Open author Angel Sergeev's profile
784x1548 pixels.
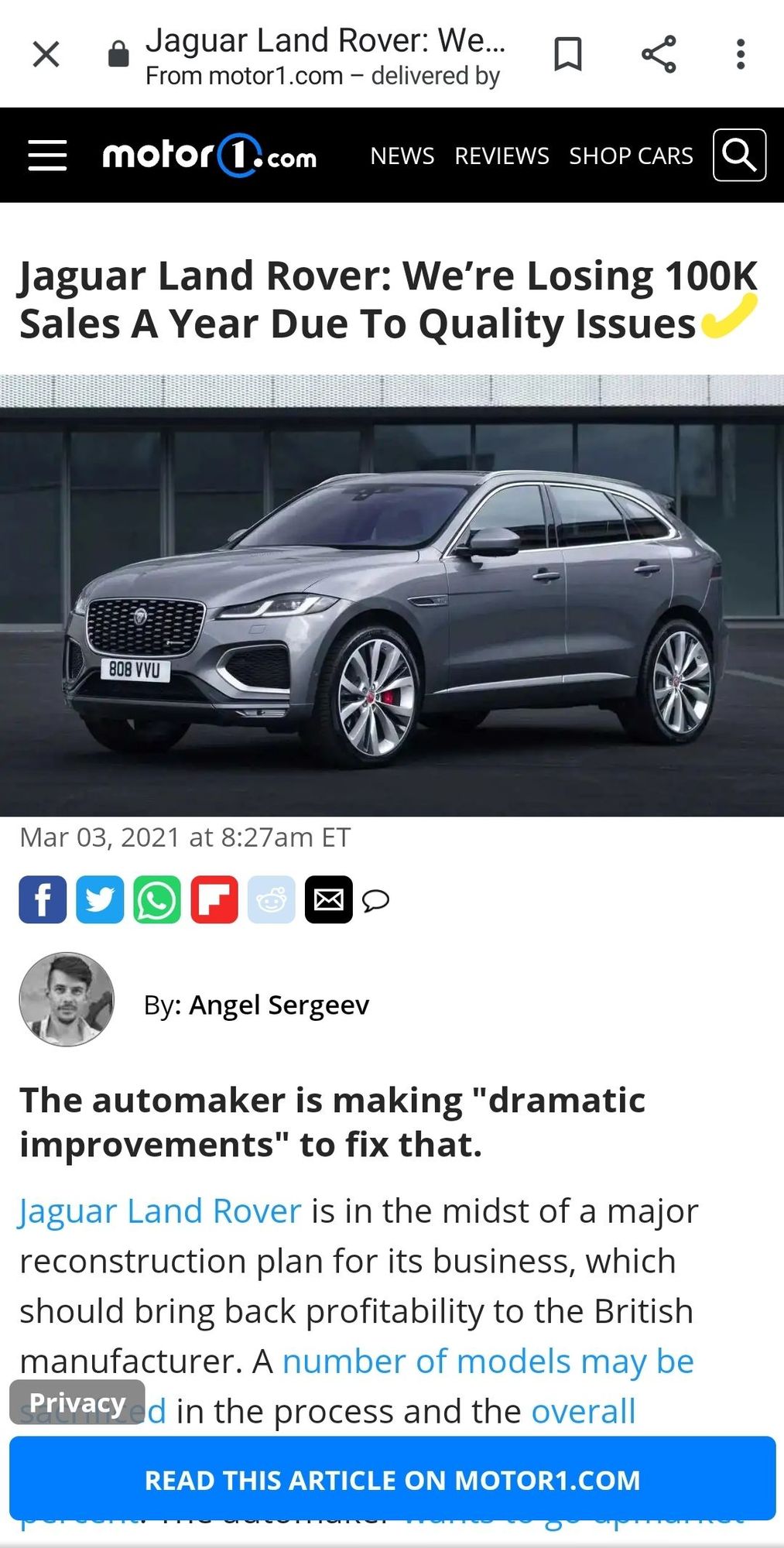coord(279,1005)
